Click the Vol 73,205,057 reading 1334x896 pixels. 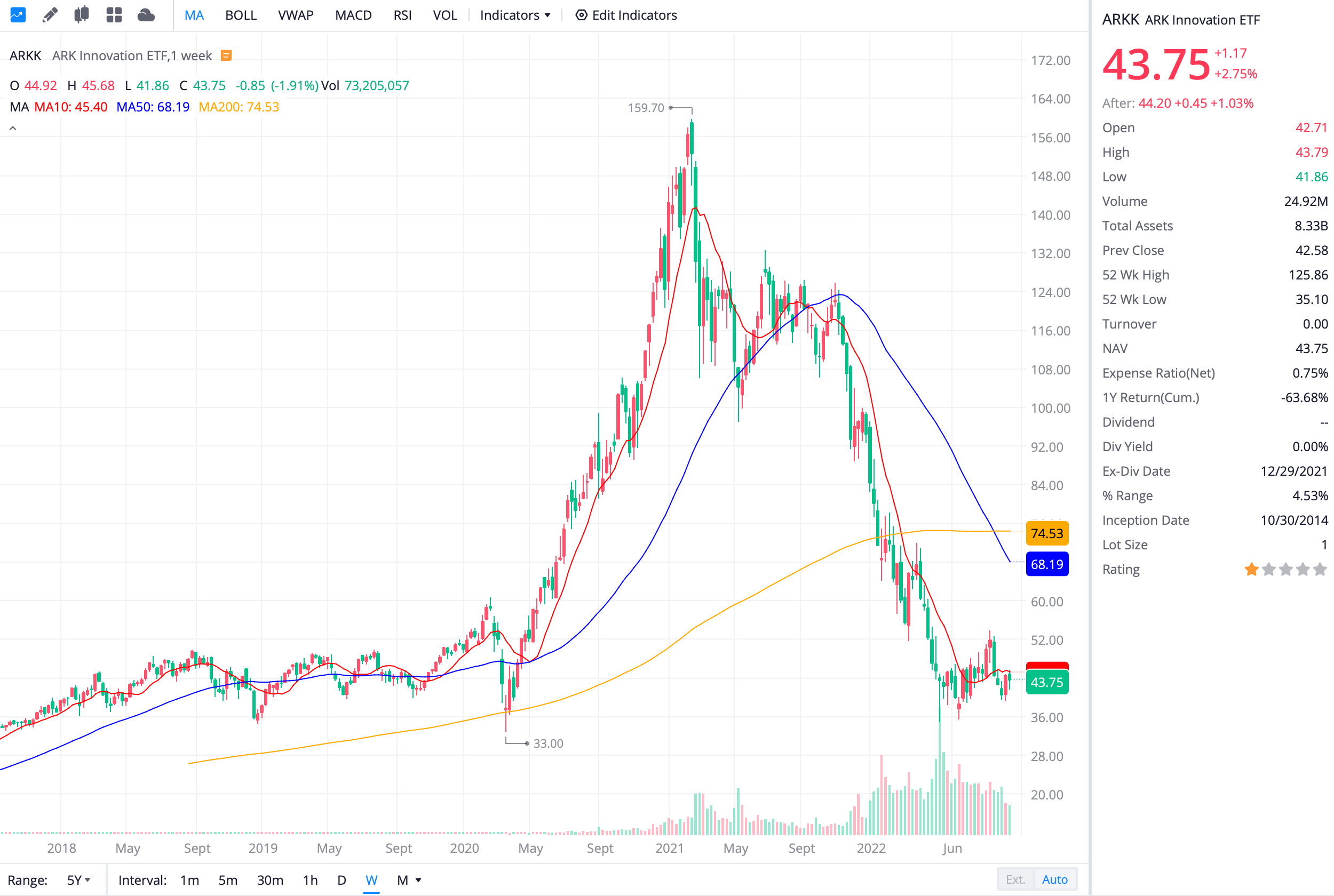364,86
